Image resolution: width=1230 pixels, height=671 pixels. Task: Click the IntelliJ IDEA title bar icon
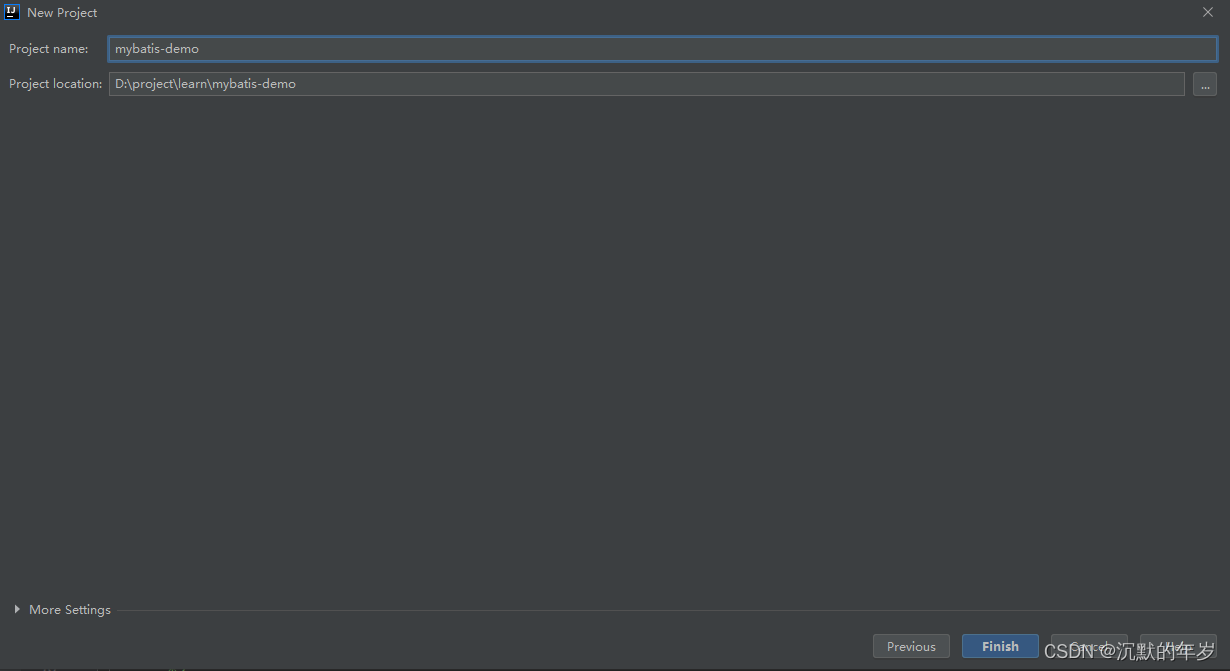12,12
